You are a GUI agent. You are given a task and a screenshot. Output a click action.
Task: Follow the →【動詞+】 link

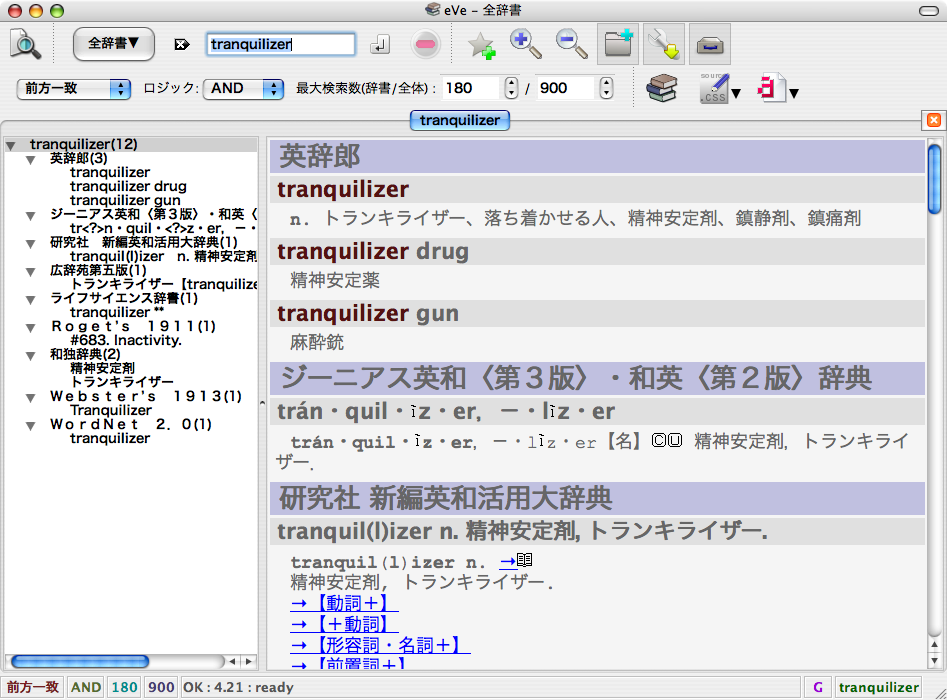point(344,603)
